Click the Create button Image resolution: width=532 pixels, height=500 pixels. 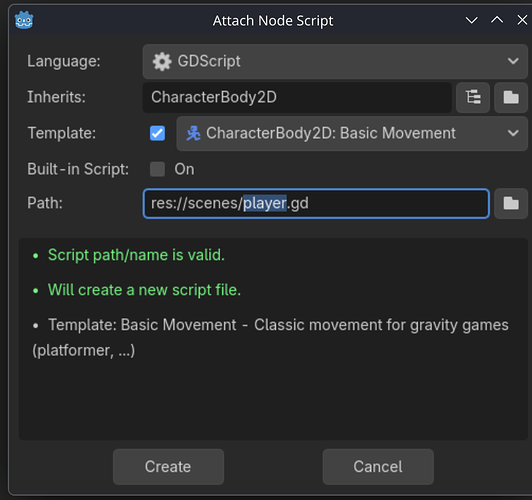click(168, 467)
